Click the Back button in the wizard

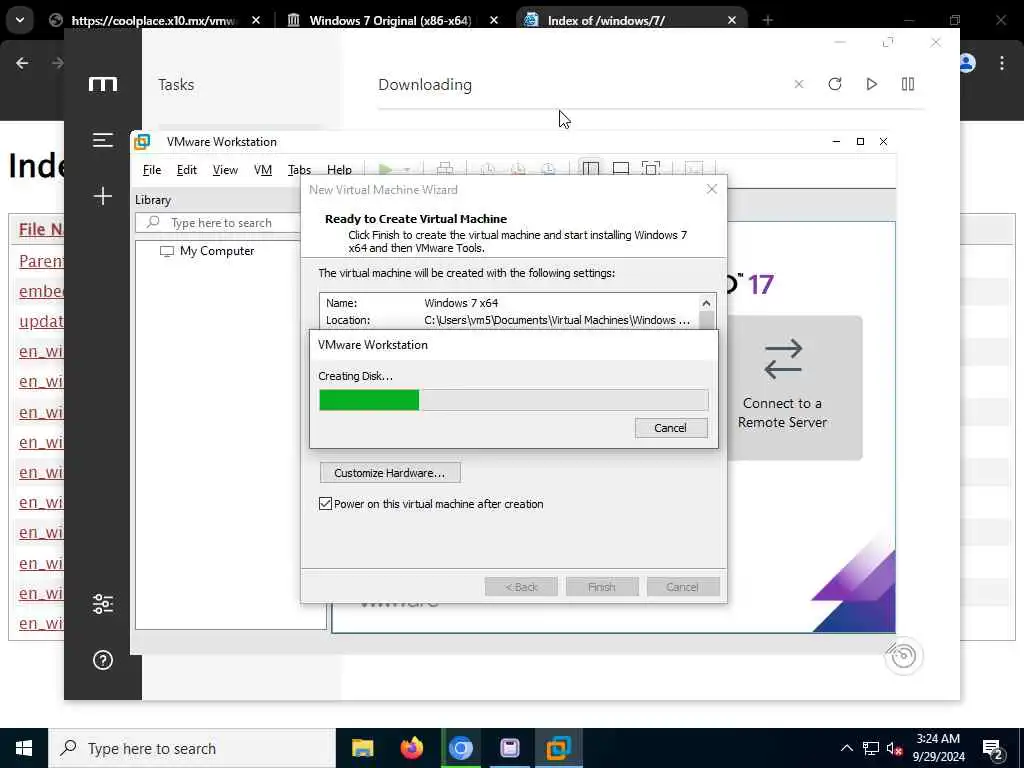point(521,586)
